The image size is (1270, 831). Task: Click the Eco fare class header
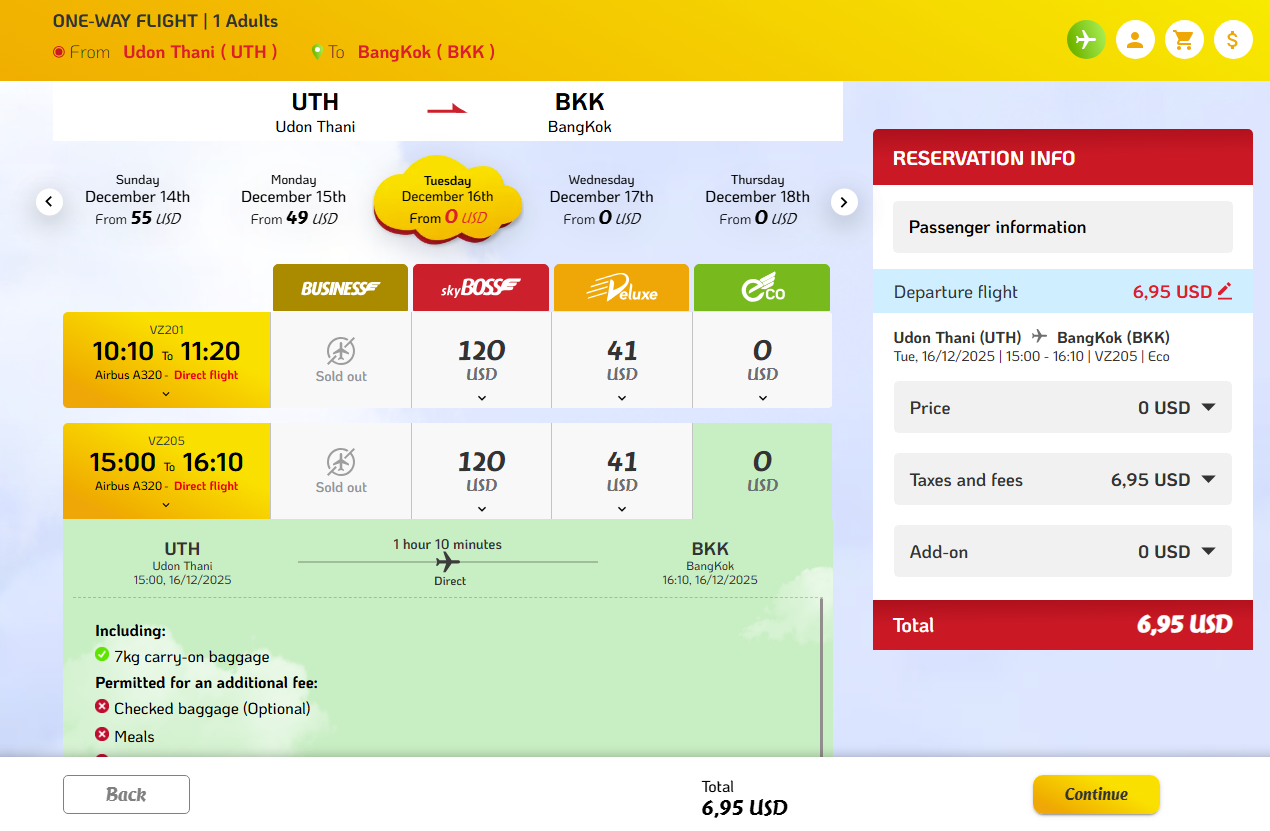(762, 288)
